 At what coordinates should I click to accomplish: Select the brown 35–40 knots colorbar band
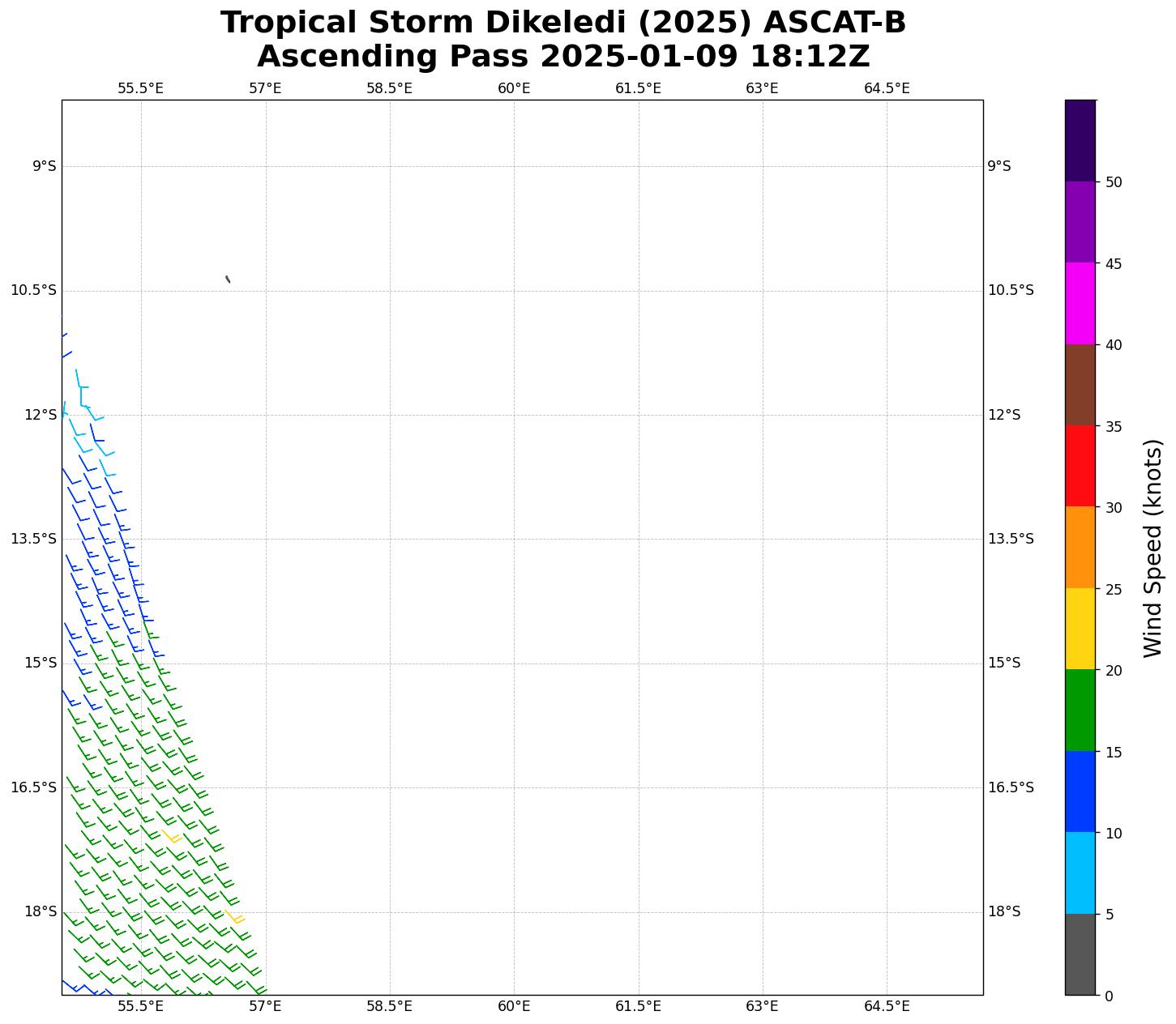pyautogui.click(x=1080, y=385)
